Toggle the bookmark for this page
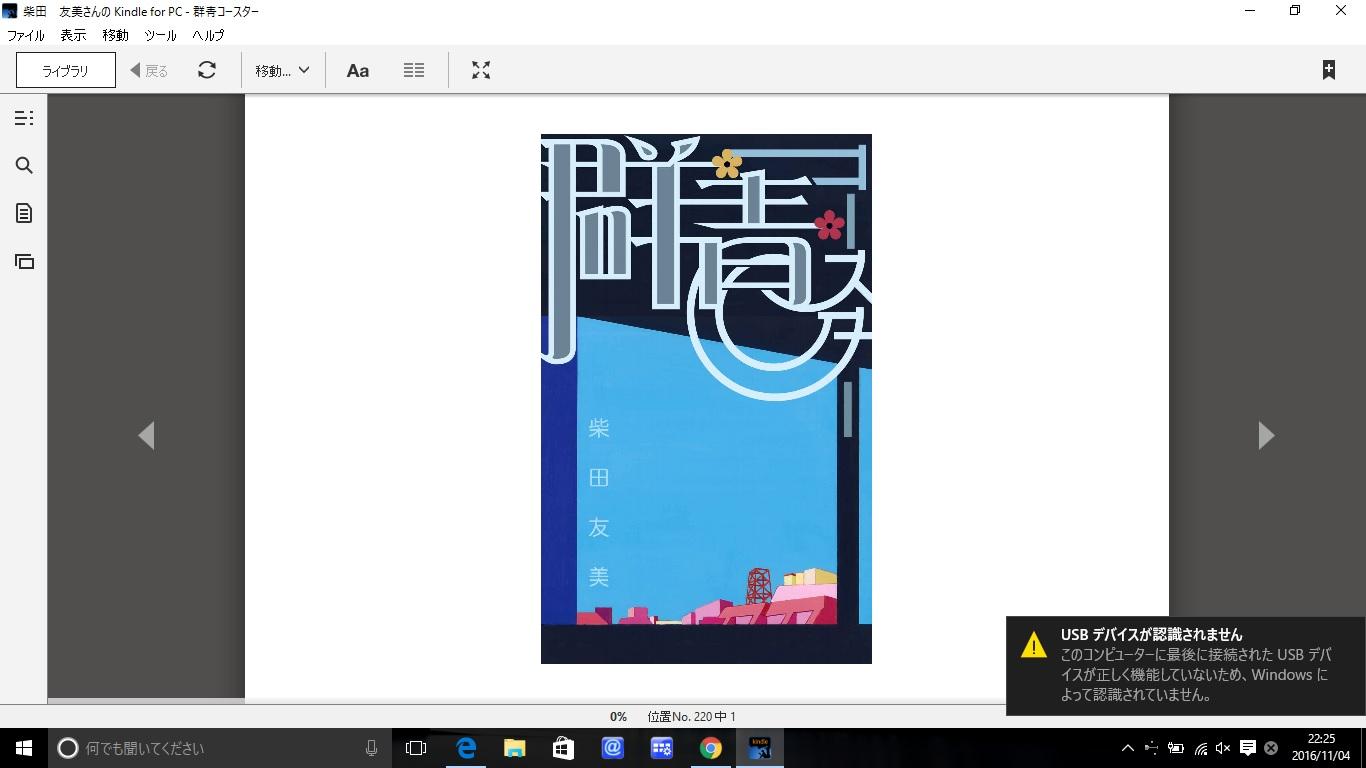This screenshot has height=768, width=1366. [x=1328, y=70]
